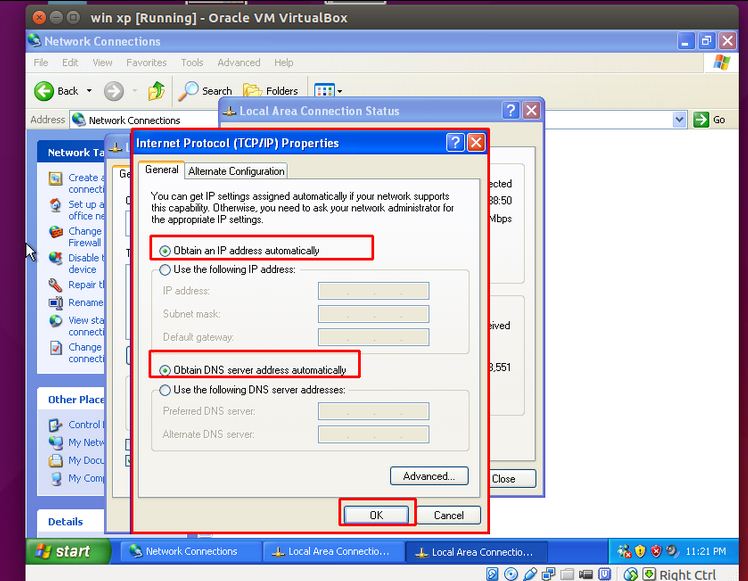Open the View menu

coord(102,62)
